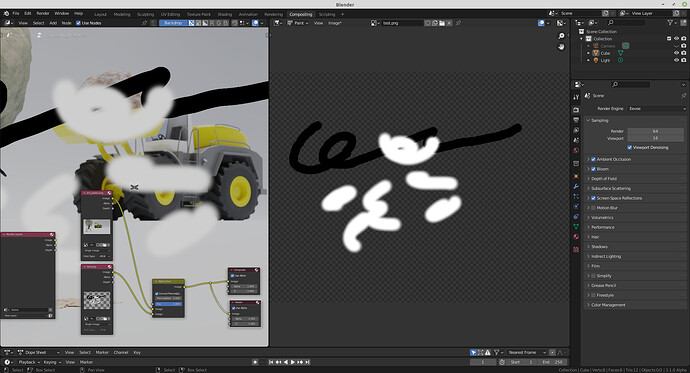The height and width of the screenshot is (373, 690).
Task: Open the Dope Sheet editor type dropdown
Action: click(39, 352)
